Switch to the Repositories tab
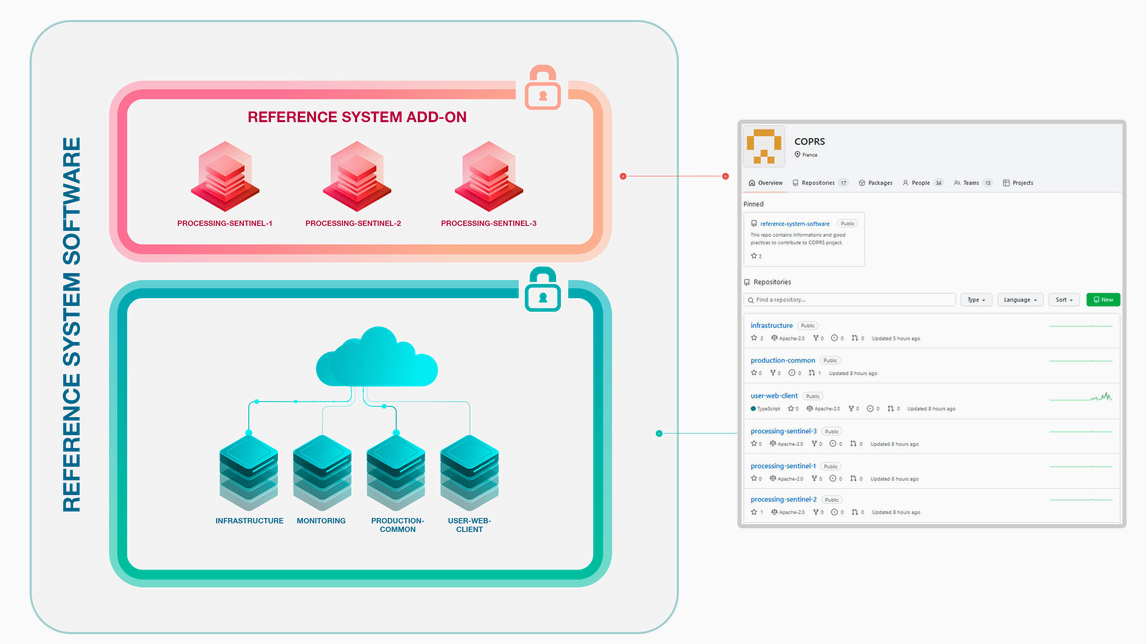 click(x=819, y=183)
